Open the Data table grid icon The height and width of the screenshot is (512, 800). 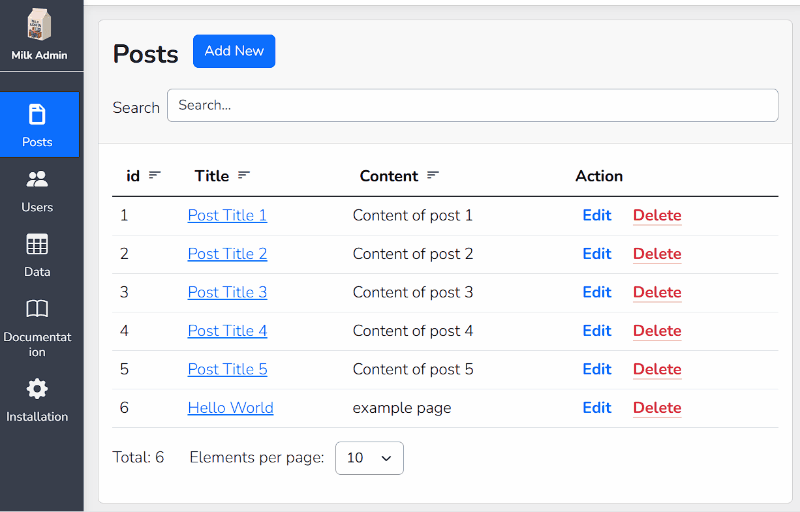click(37, 244)
